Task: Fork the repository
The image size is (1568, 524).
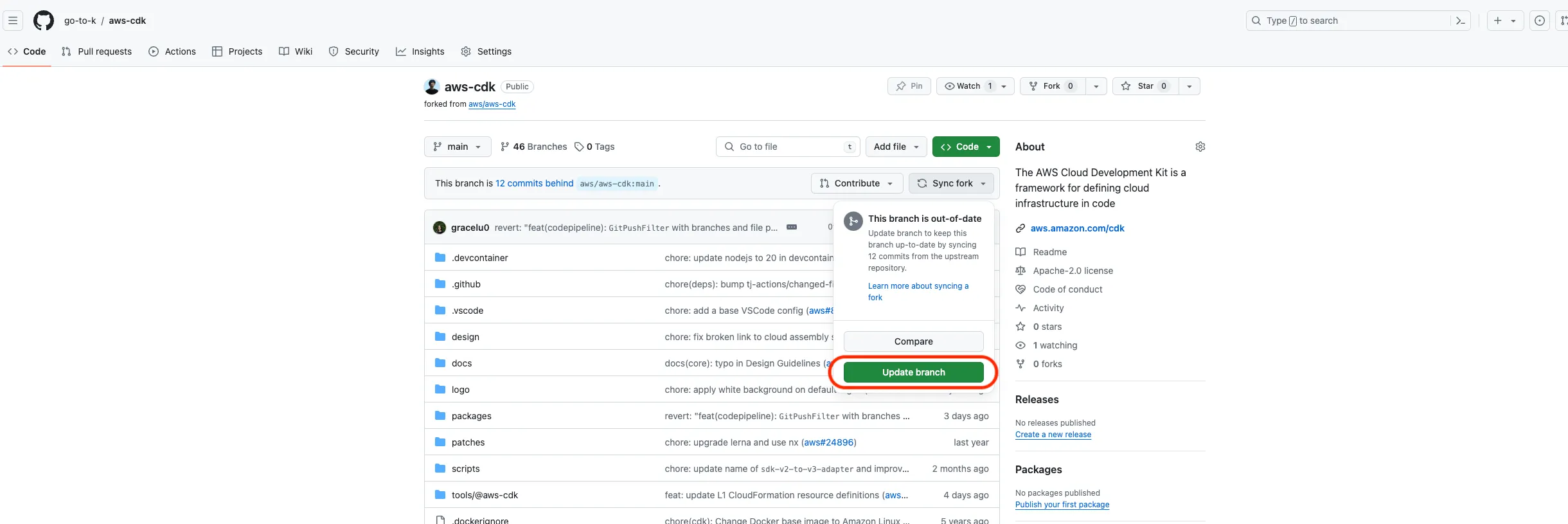Action: point(1053,86)
